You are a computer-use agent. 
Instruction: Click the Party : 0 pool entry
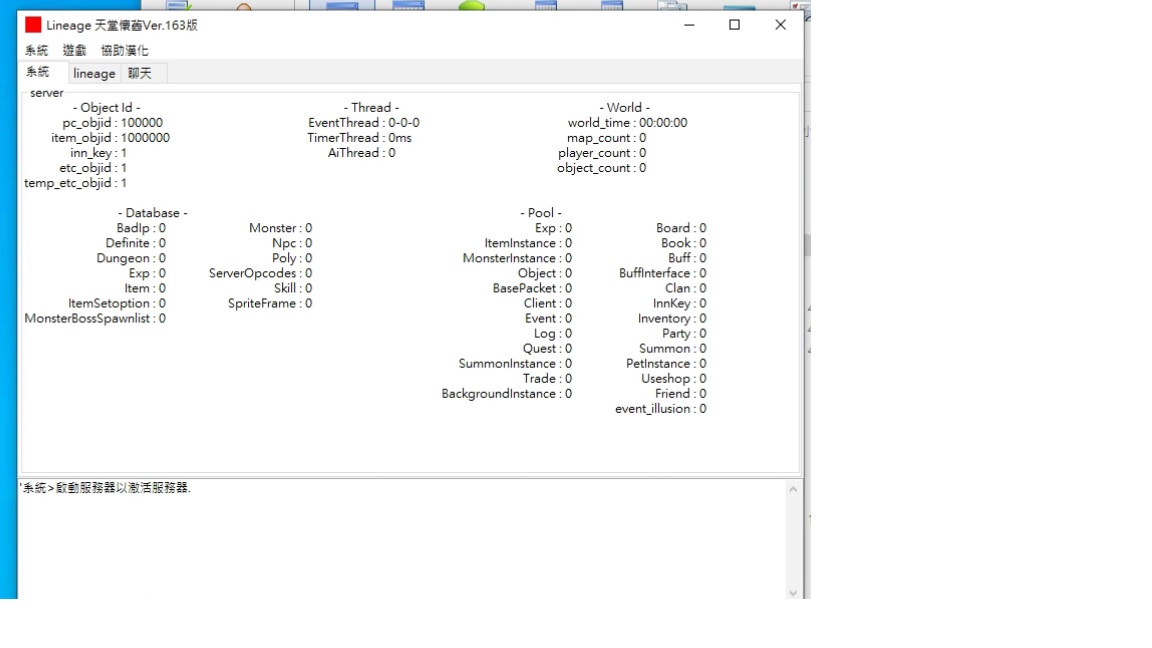click(x=684, y=334)
